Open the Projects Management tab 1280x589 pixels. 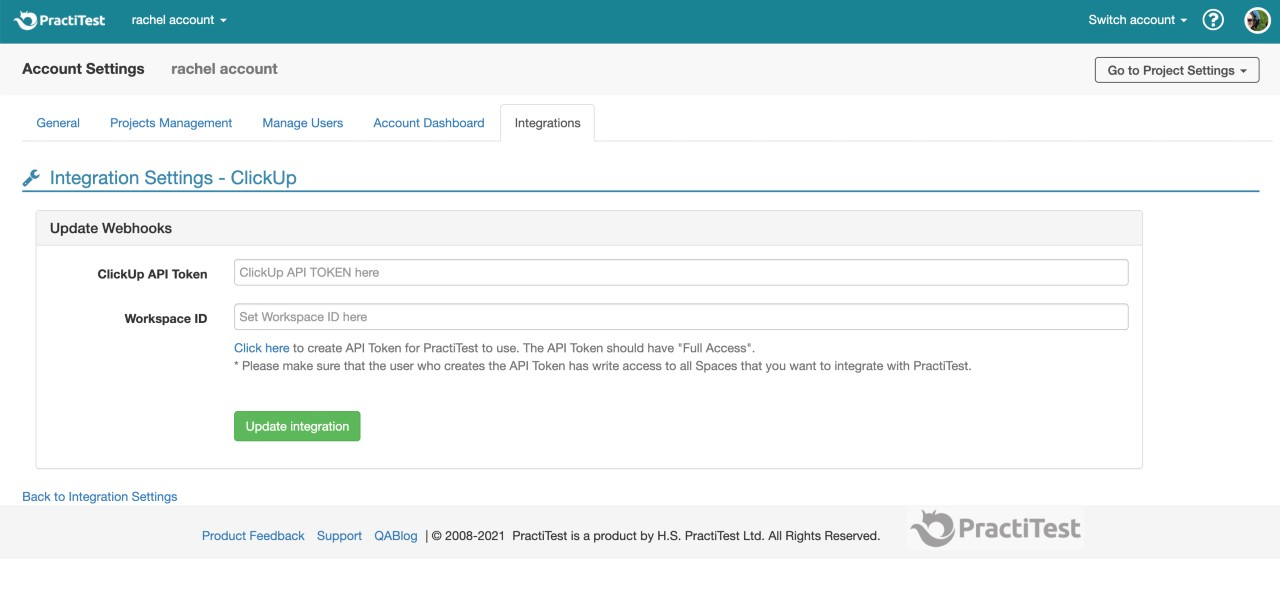point(171,123)
